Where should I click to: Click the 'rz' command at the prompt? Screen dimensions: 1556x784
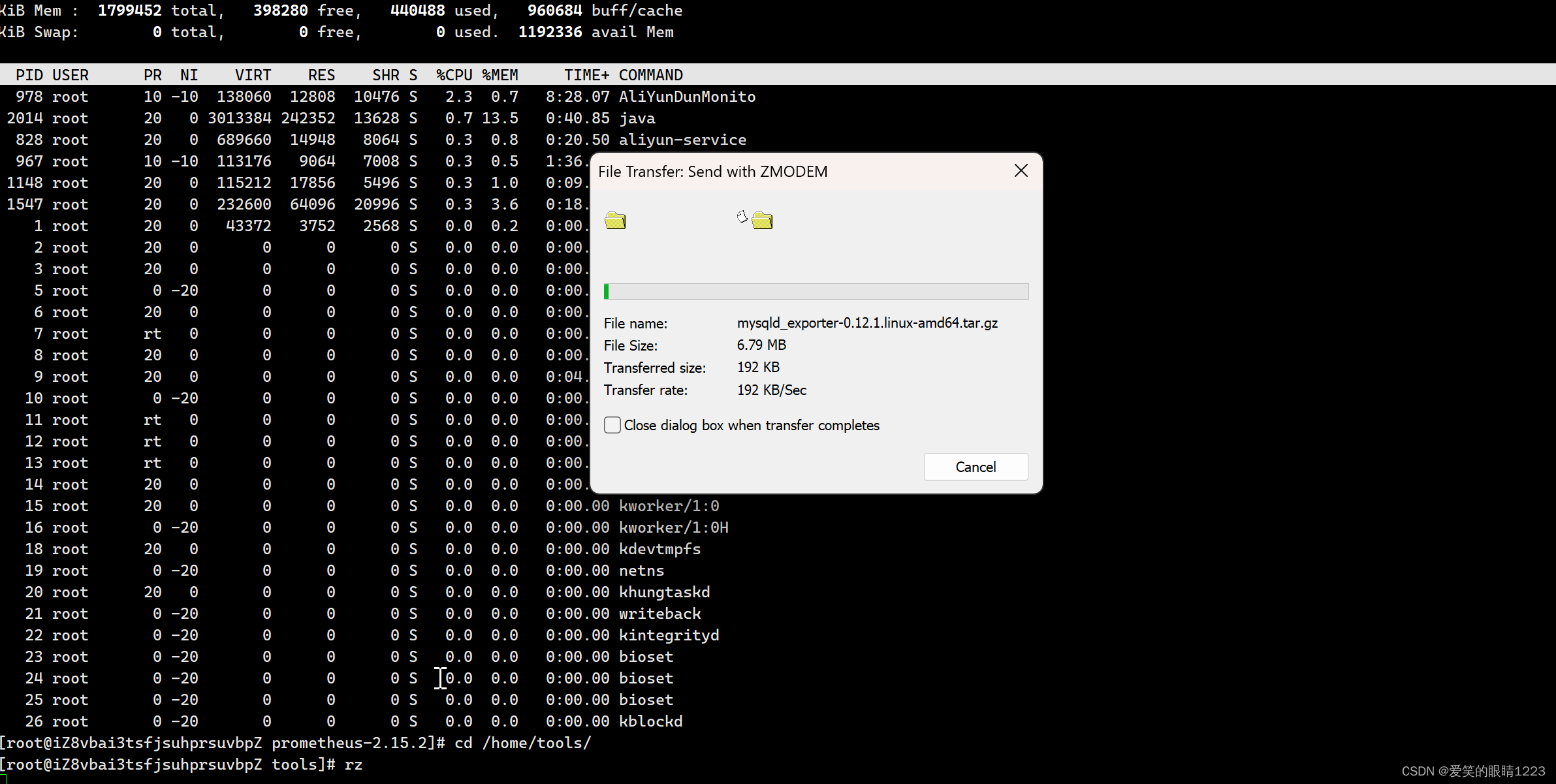[353, 764]
